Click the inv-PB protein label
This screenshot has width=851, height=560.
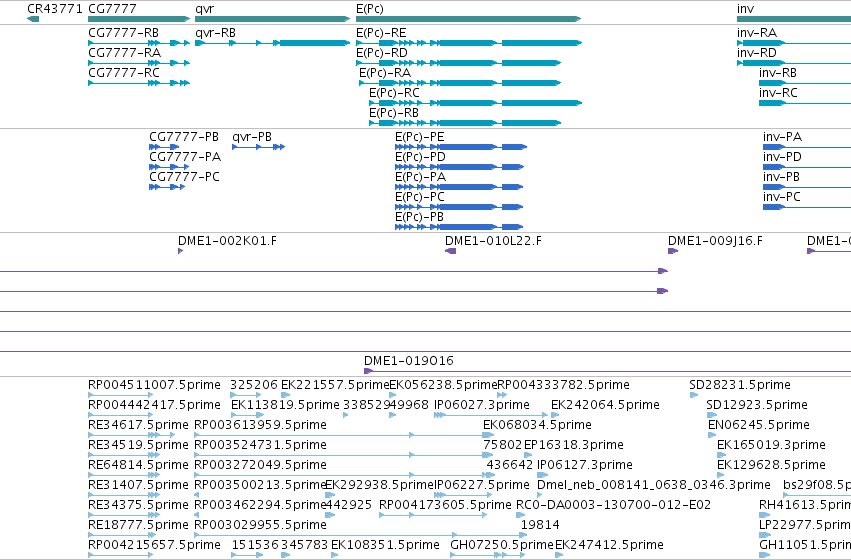click(782, 177)
